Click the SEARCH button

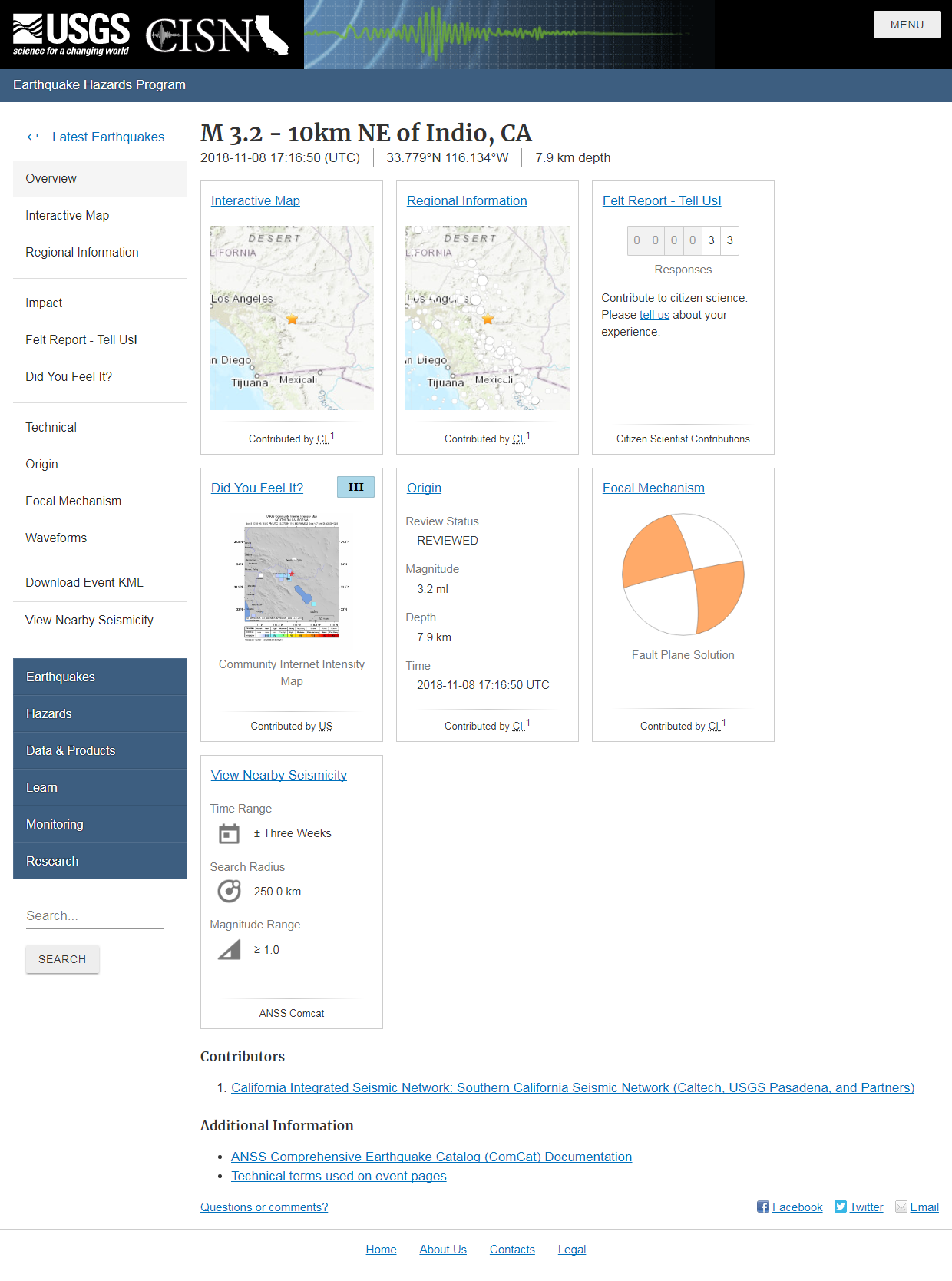62,959
